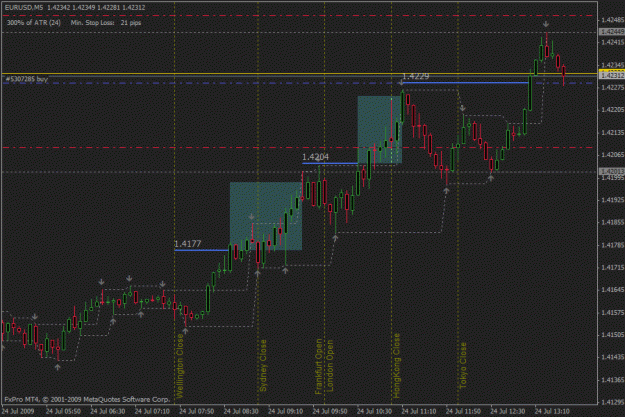Click the "24 Jul 06:30" time axis label
Image resolution: width=625 pixels, height=417 pixels.
[108, 411]
